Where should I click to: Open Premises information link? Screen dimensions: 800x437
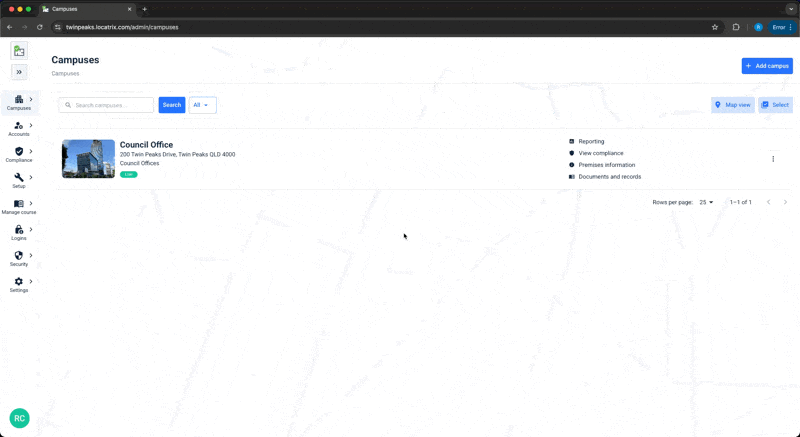pos(607,165)
